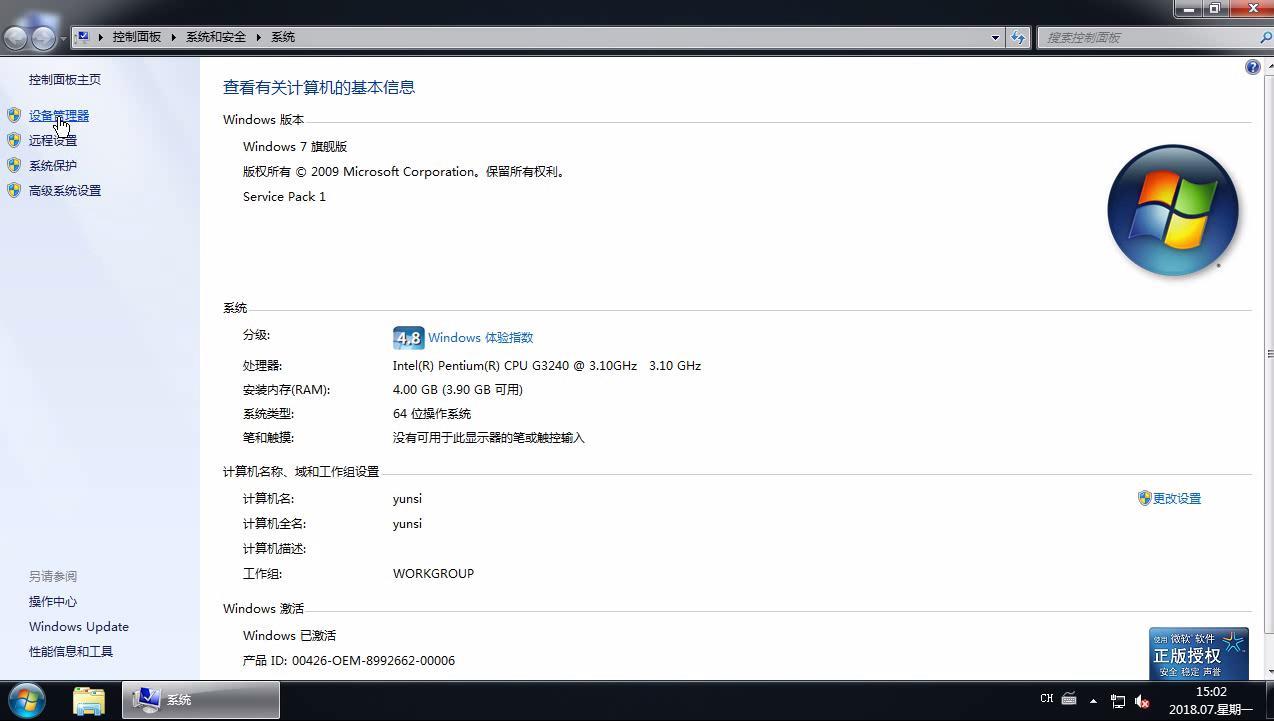This screenshot has width=1274, height=721.
Task: Open Windows 体验指数 link
Action: [480, 338]
